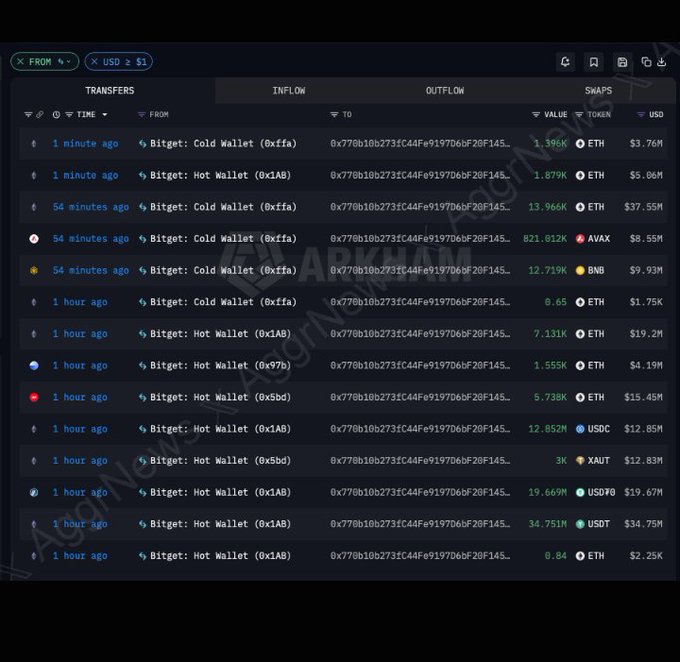Click ETH token icon in $2.25K row
This screenshot has width=680, height=662.
point(580,556)
